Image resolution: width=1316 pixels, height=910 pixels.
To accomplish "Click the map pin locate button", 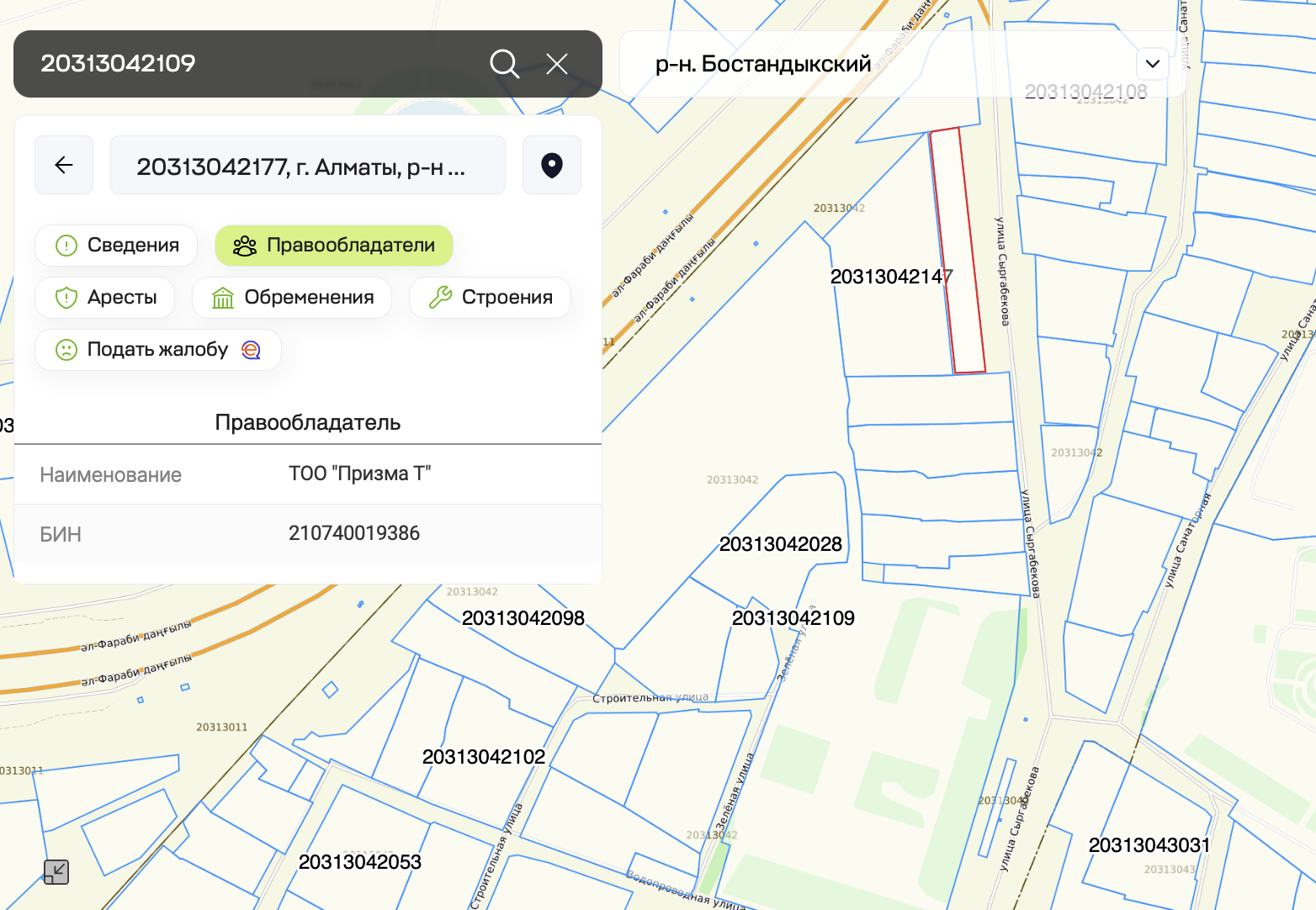I will click(x=552, y=165).
